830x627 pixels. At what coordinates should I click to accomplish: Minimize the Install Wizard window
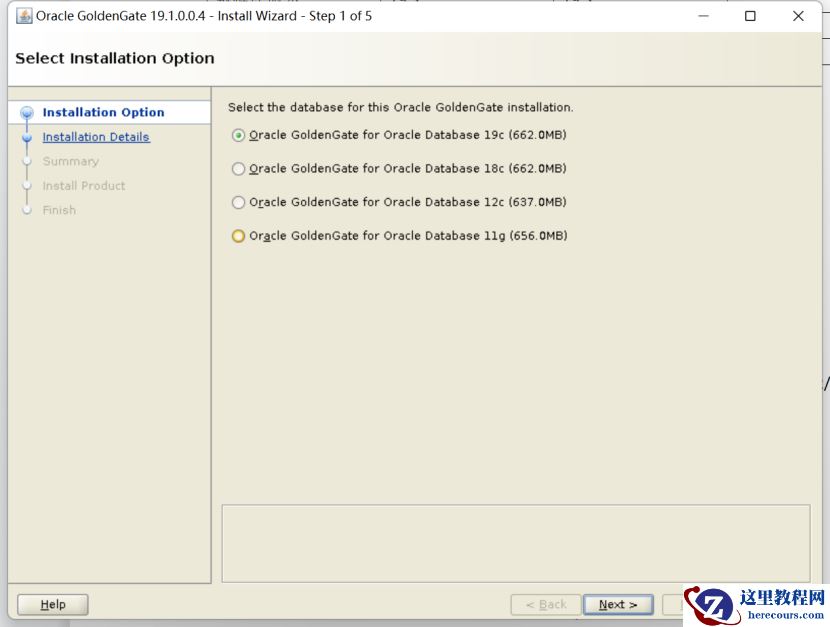pos(703,16)
